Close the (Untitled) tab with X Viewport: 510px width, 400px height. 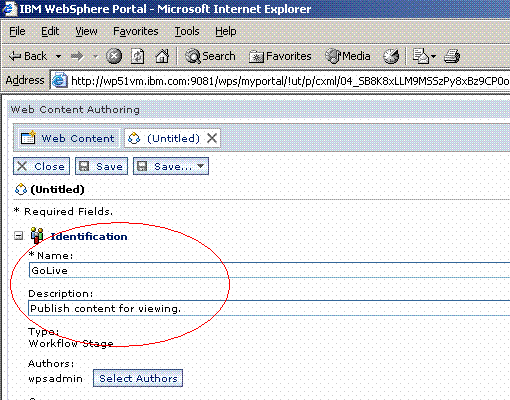coord(212,138)
